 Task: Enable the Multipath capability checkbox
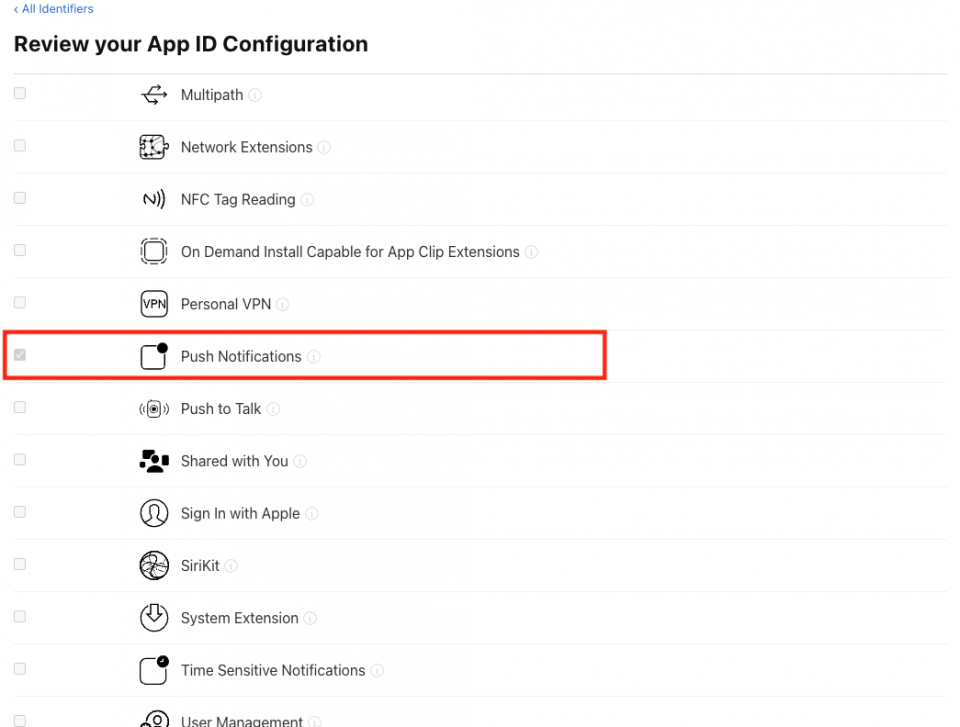coord(19,93)
